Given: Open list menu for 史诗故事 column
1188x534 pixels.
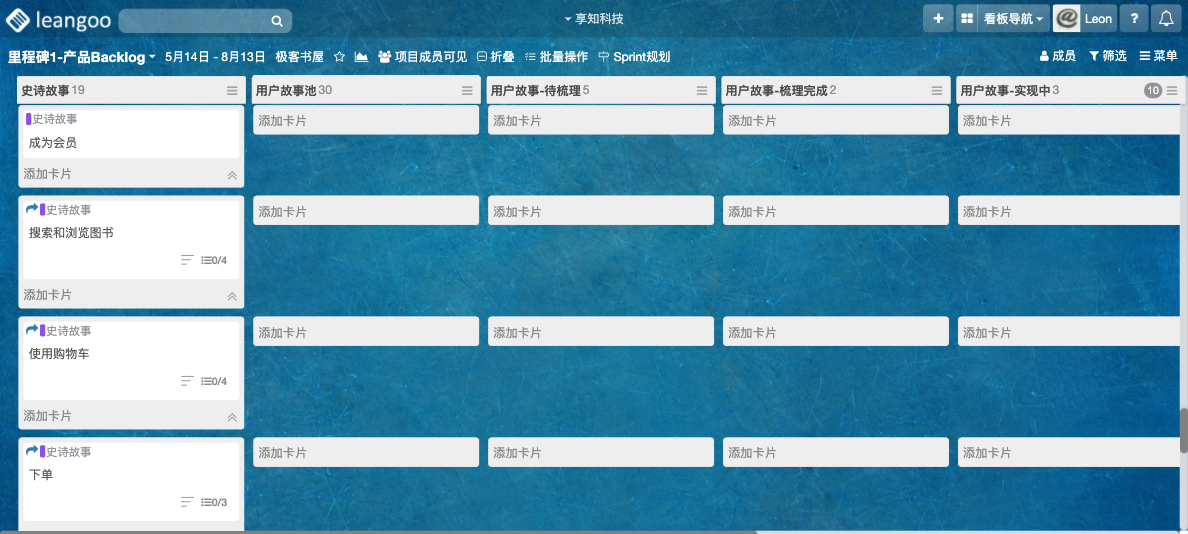Looking at the screenshot, I should tap(232, 91).
